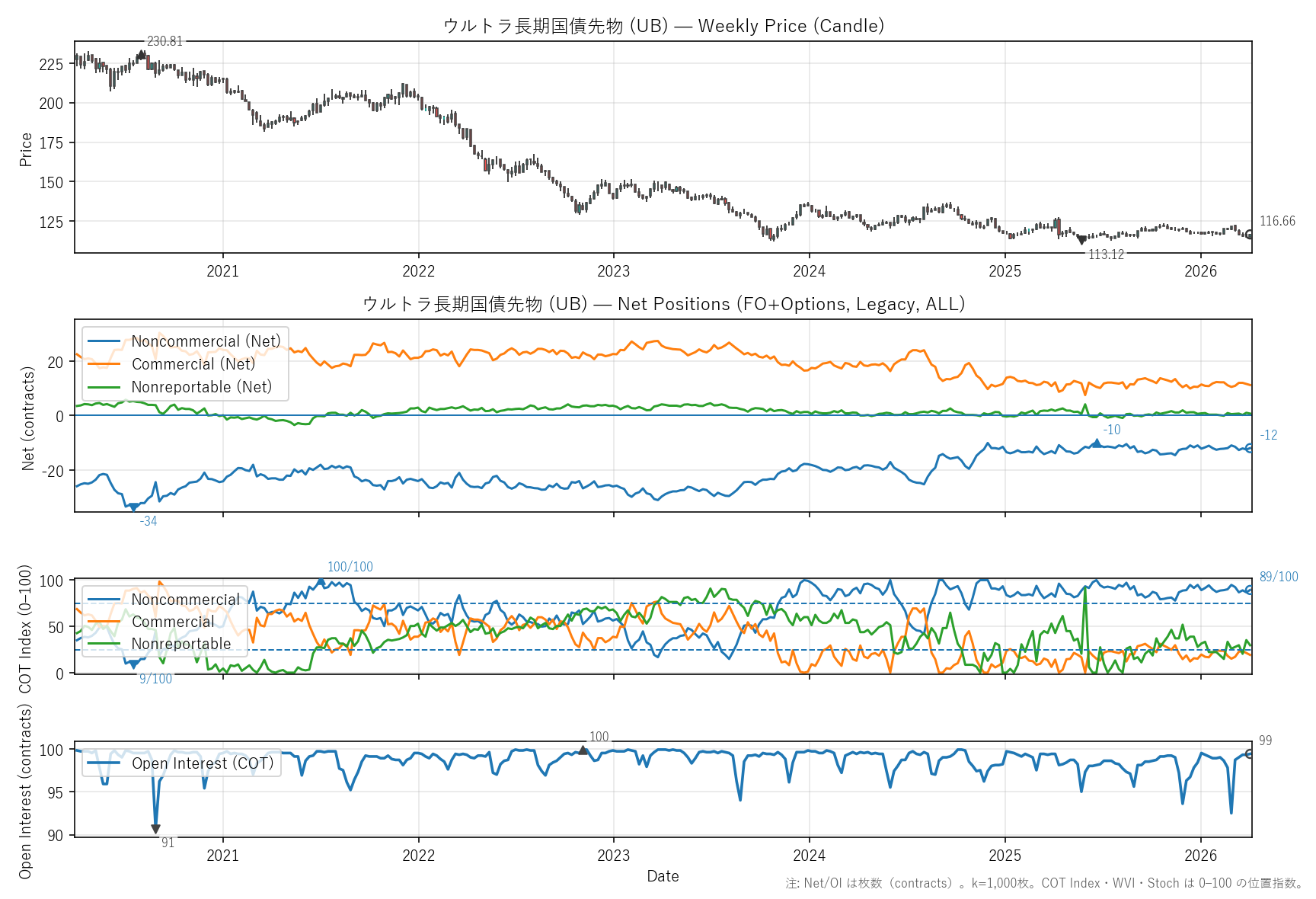This screenshot has height=899, width=1316.
Task: Click Commercial in the COT Index legend
Action: tap(173, 622)
